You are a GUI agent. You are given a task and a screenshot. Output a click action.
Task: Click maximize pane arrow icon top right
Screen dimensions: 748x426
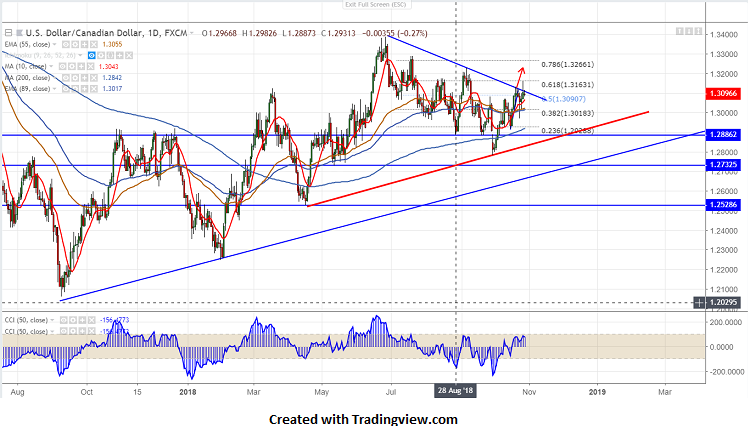[x=698, y=31]
